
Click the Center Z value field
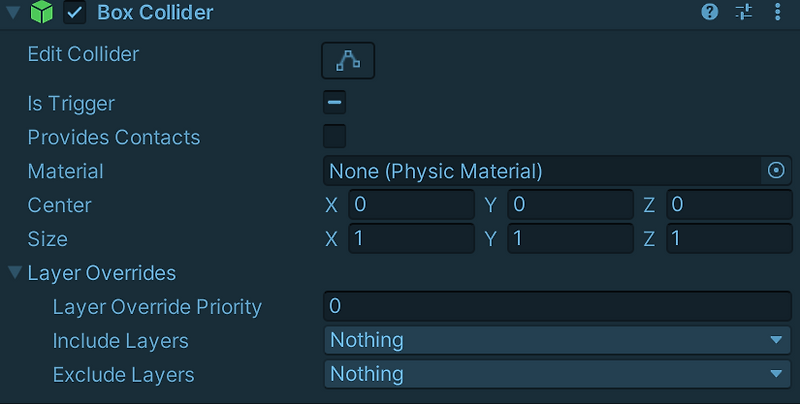pyautogui.click(x=727, y=205)
